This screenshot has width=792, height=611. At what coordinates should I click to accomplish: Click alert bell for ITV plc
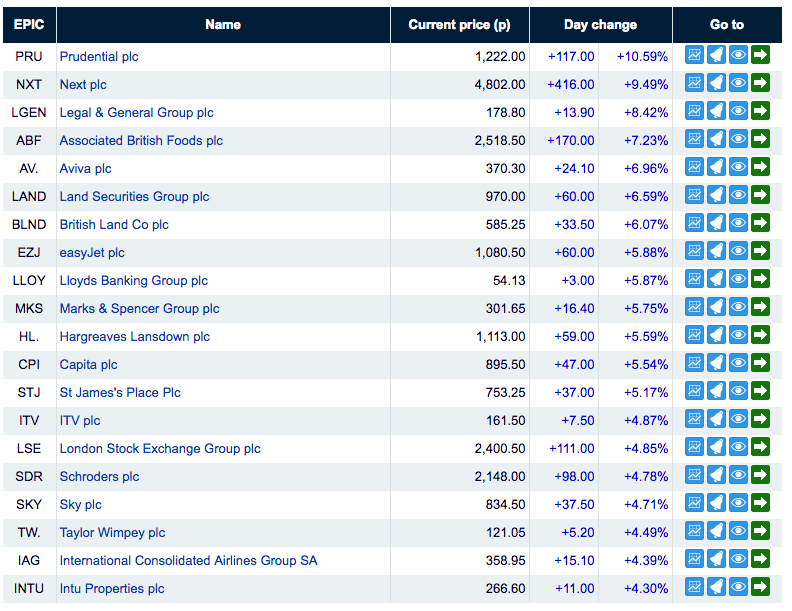716,419
